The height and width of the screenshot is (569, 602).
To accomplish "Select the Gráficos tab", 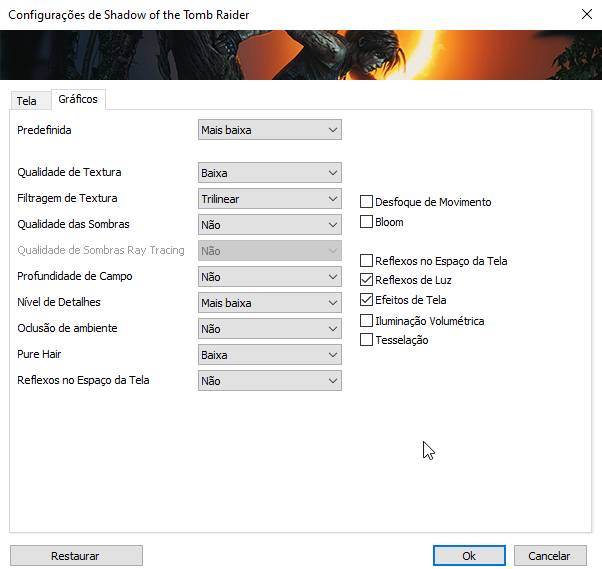I will point(78,99).
